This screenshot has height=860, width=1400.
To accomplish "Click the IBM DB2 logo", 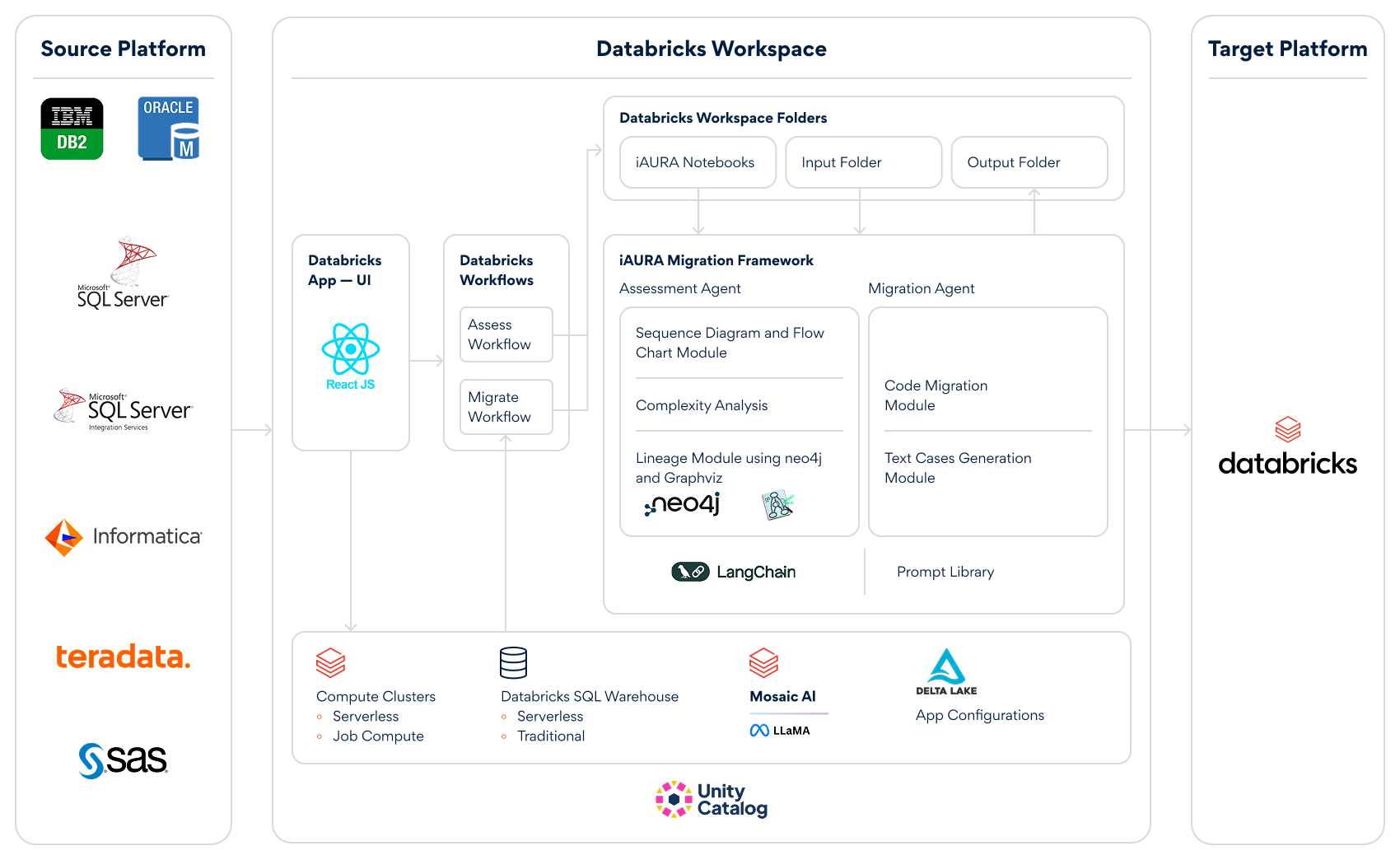I will pos(72,129).
